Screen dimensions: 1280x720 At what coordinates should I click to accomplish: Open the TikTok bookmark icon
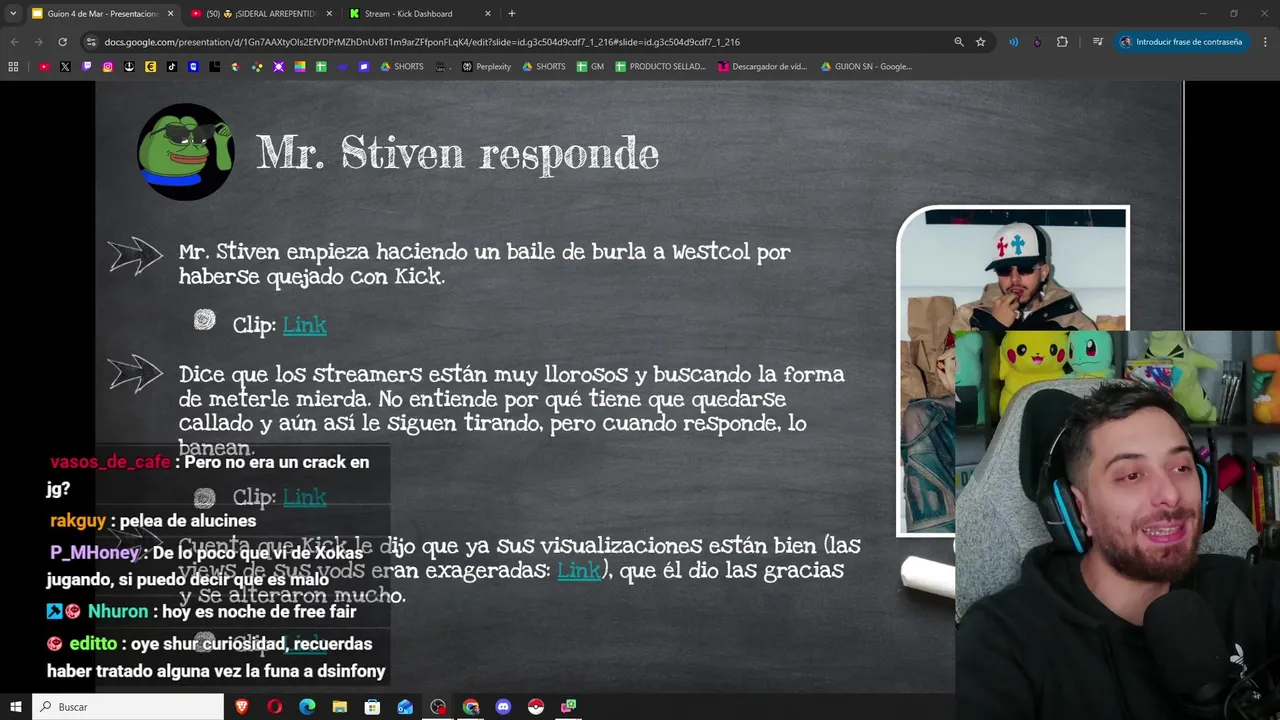[172, 67]
